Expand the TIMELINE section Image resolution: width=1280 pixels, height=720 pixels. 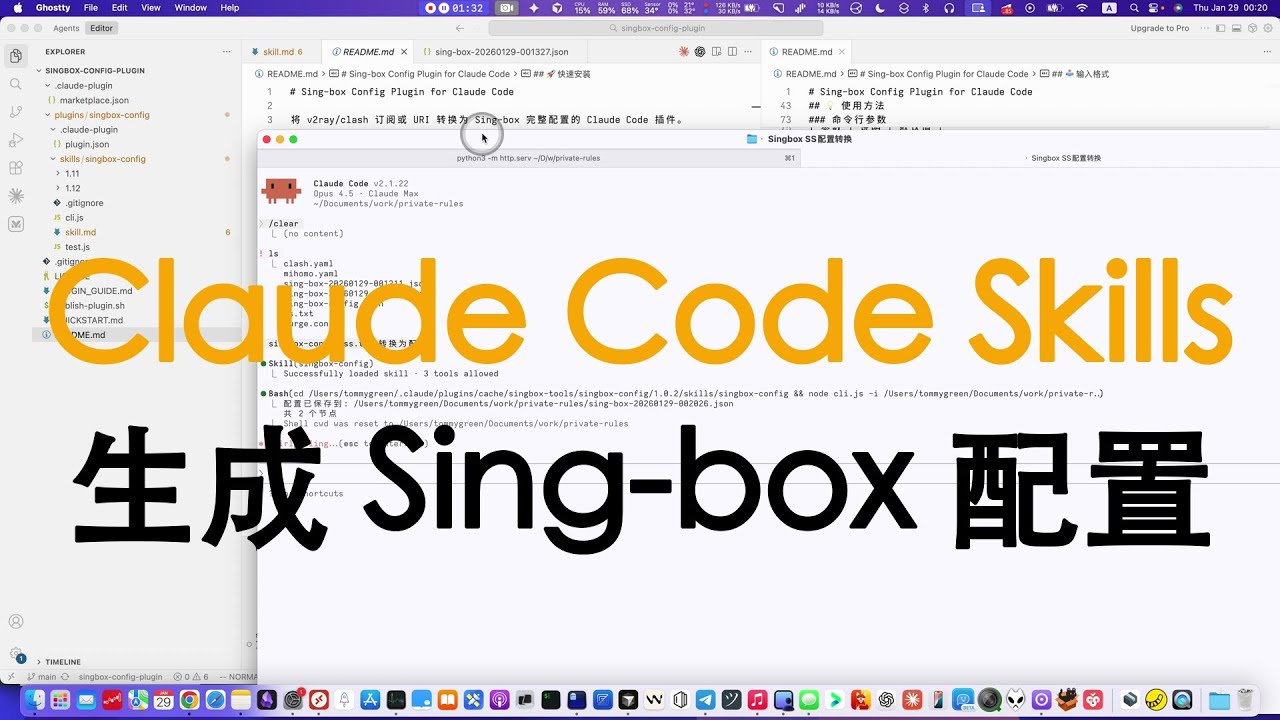62,662
